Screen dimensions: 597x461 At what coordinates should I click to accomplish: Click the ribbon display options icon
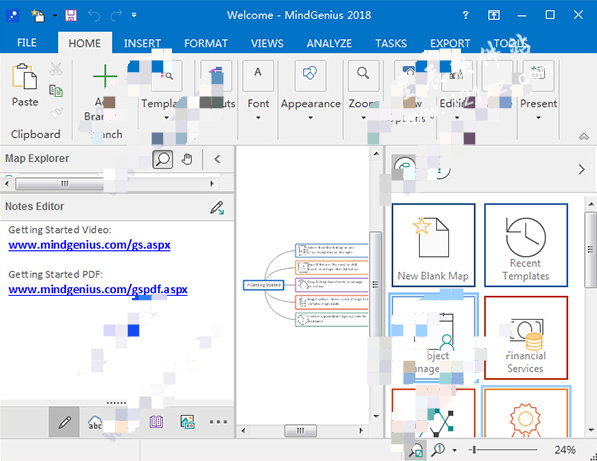(x=494, y=15)
